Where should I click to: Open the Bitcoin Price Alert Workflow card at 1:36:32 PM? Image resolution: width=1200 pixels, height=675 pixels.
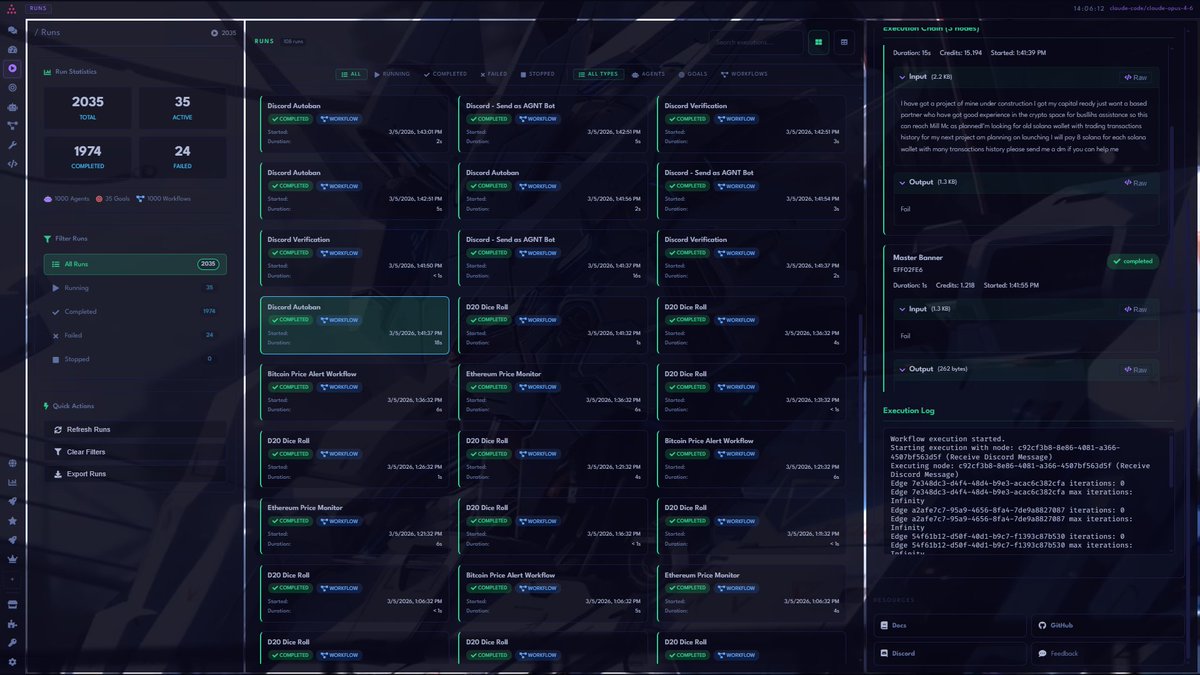(x=355, y=393)
